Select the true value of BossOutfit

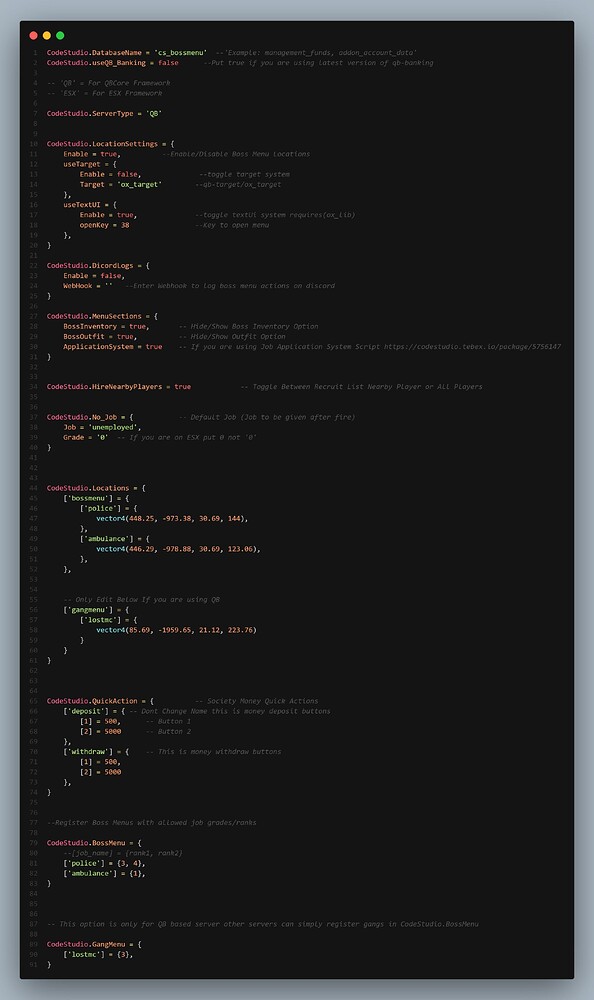point(125,337)
